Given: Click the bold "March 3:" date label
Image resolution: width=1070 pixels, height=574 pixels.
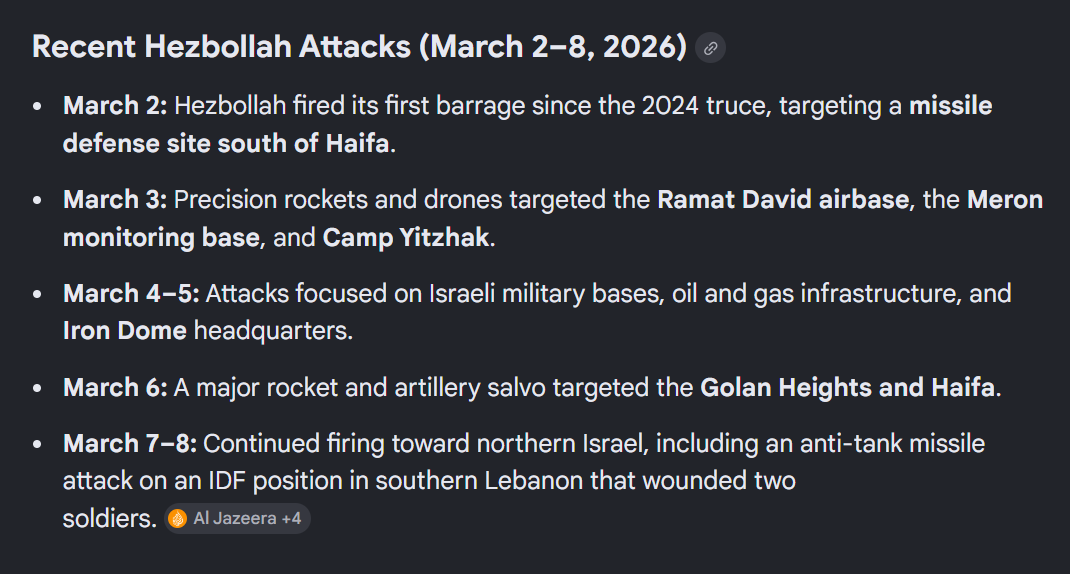Looking at the screenshot, I should coord(115,200).
